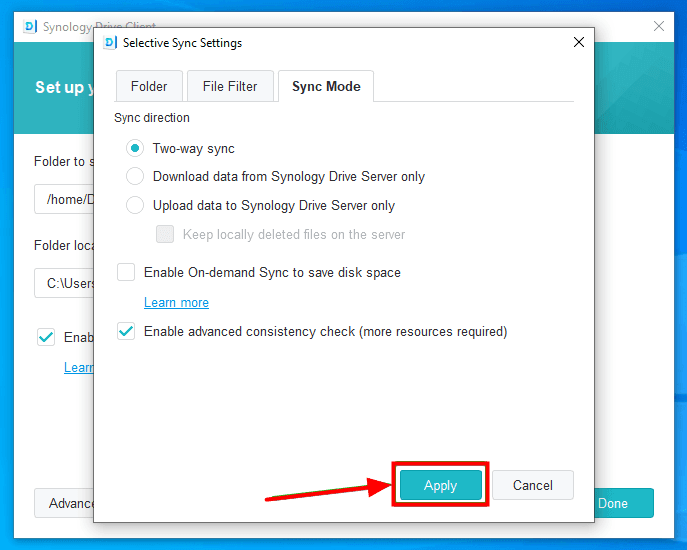Select the Sync Mode tab
687x550 pixels.
click(x=326, y=86)
